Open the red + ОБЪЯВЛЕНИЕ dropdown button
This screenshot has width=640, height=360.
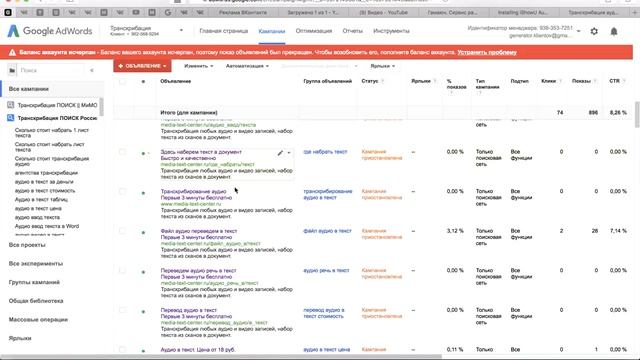142,66
